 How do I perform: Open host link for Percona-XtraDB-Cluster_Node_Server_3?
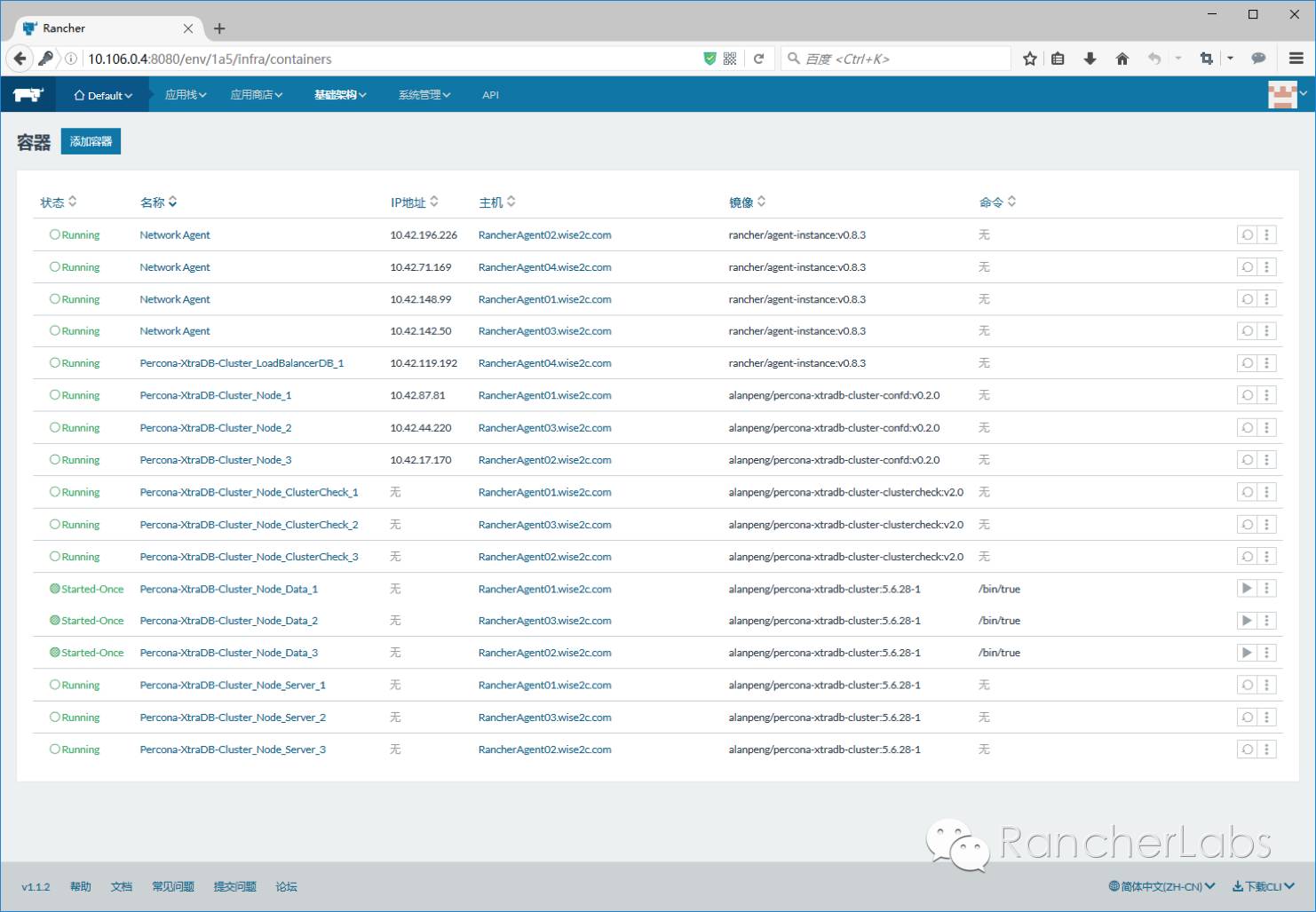[x=544, y=749]
